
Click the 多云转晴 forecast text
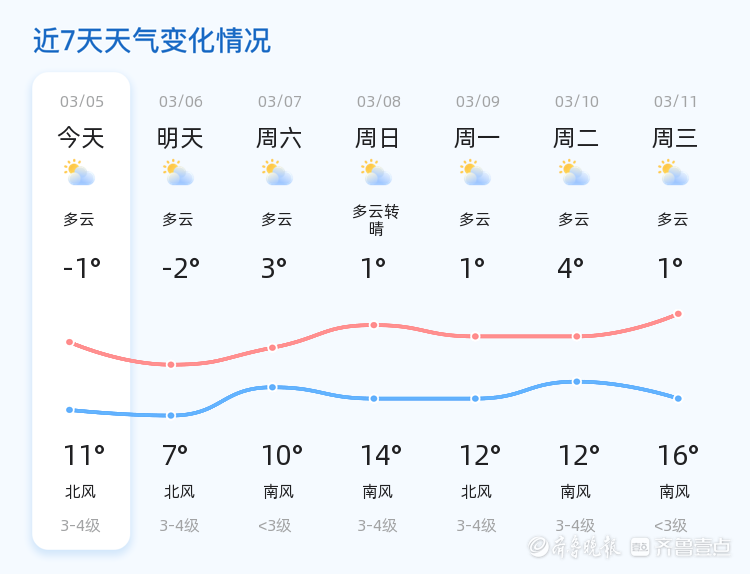tap(376, 220)
